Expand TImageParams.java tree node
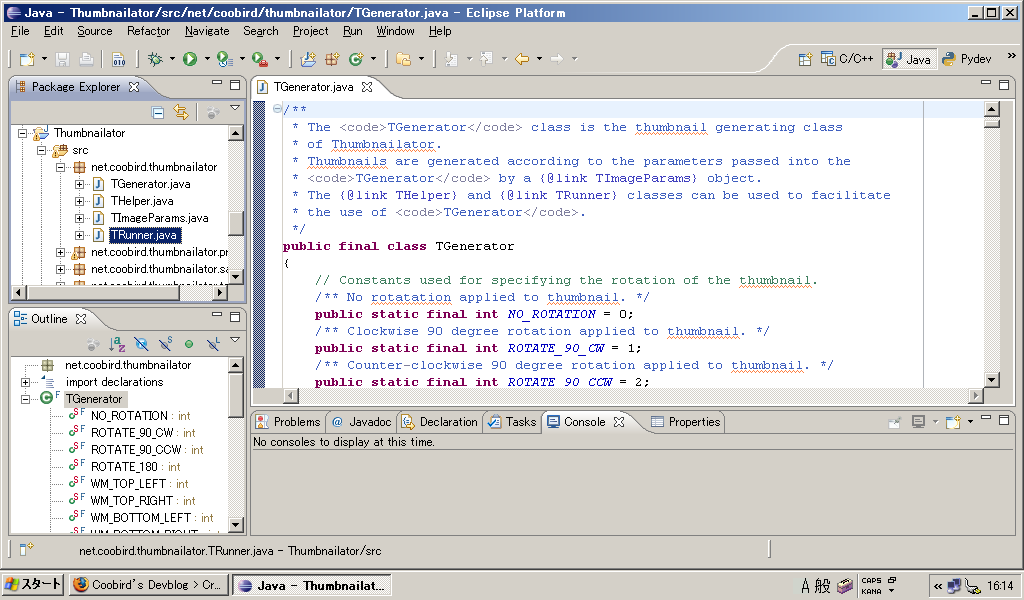 point(79,218)
